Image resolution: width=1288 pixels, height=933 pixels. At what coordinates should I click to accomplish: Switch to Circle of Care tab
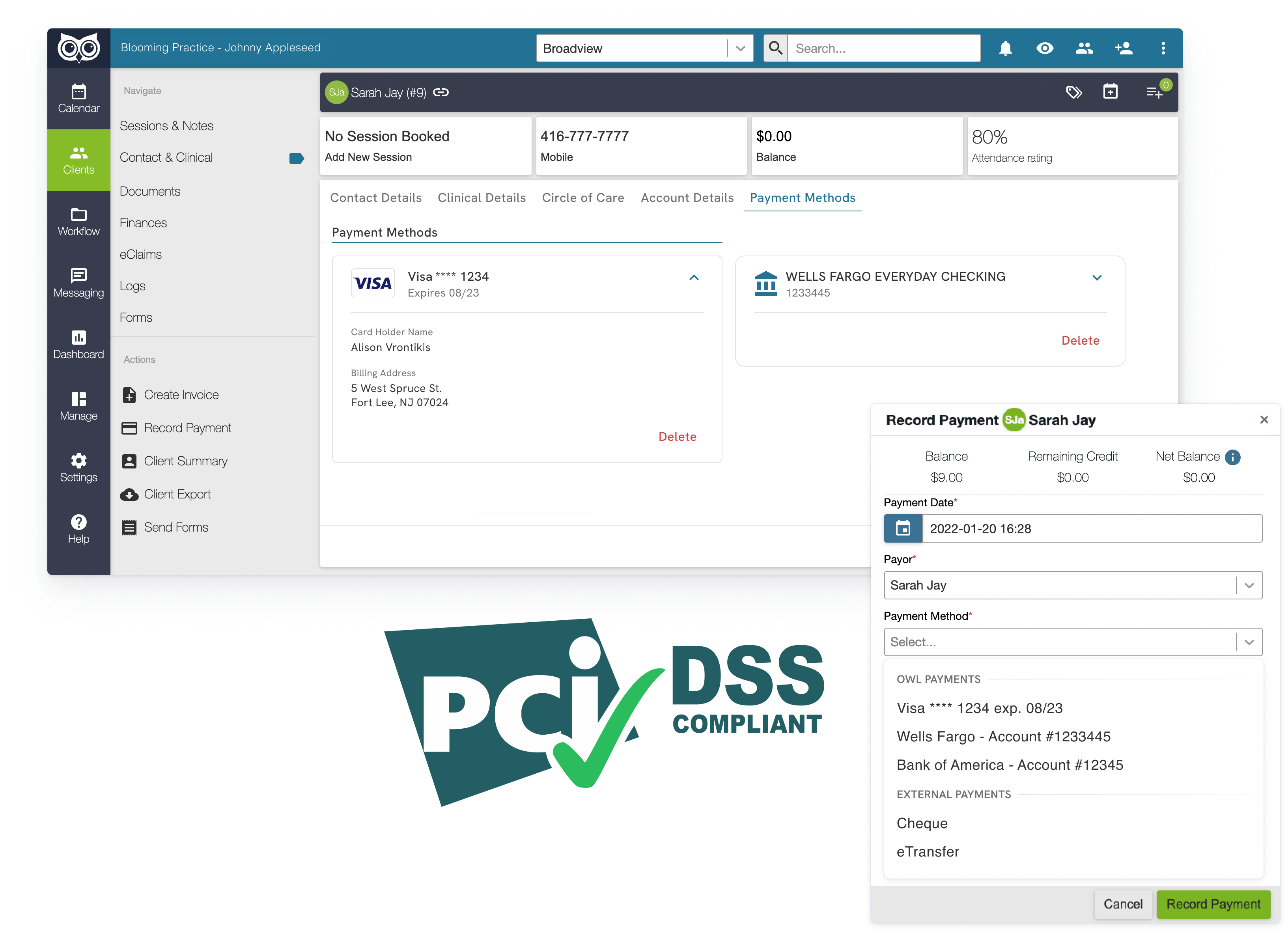pyautogui.click(x=582, y=198)
